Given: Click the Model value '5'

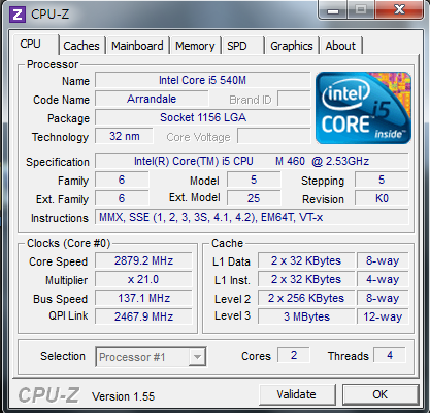Looking at the screenshot, I should click(x=254, y=180).
